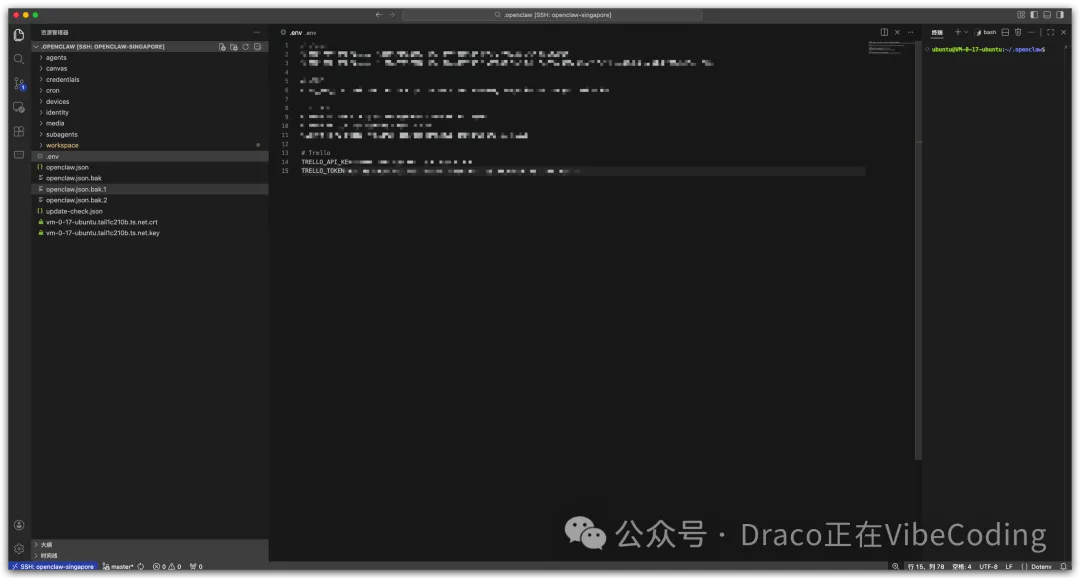Toggle the secondary side bar layout button
This screenshot has width=1080, height=578.
(1060, 14)
